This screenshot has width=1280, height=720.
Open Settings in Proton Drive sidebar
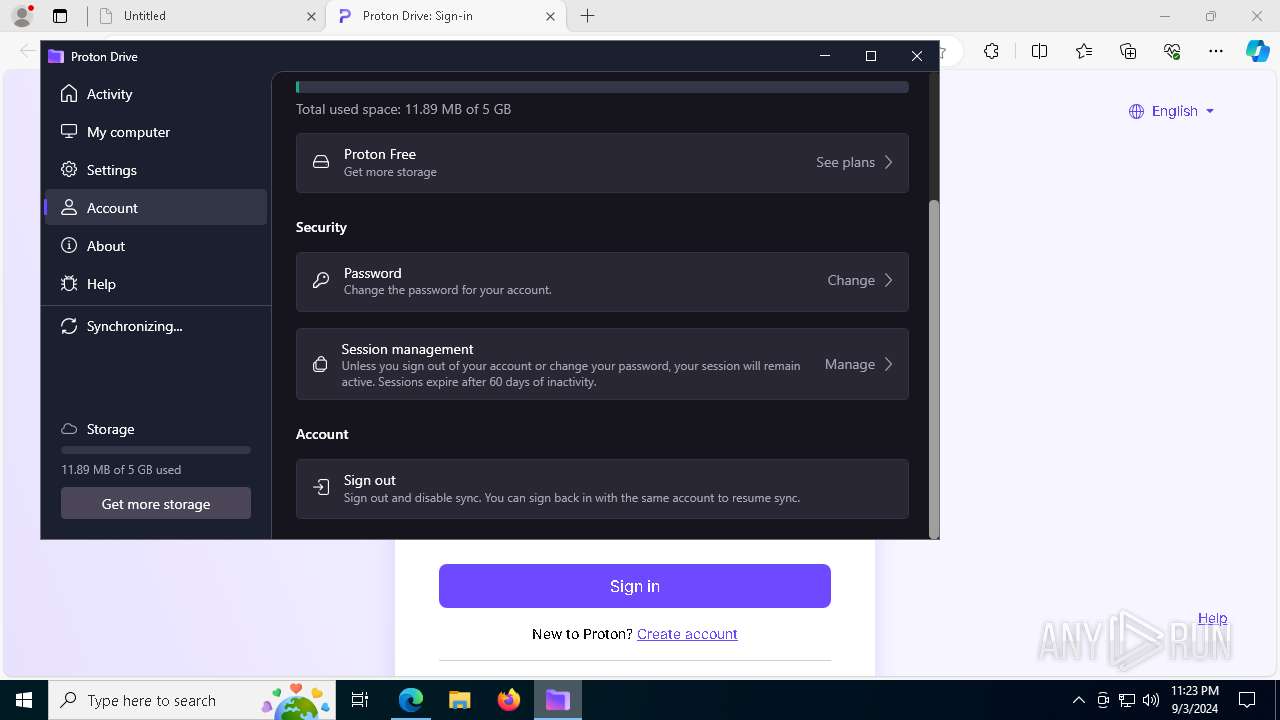point(156,170)
